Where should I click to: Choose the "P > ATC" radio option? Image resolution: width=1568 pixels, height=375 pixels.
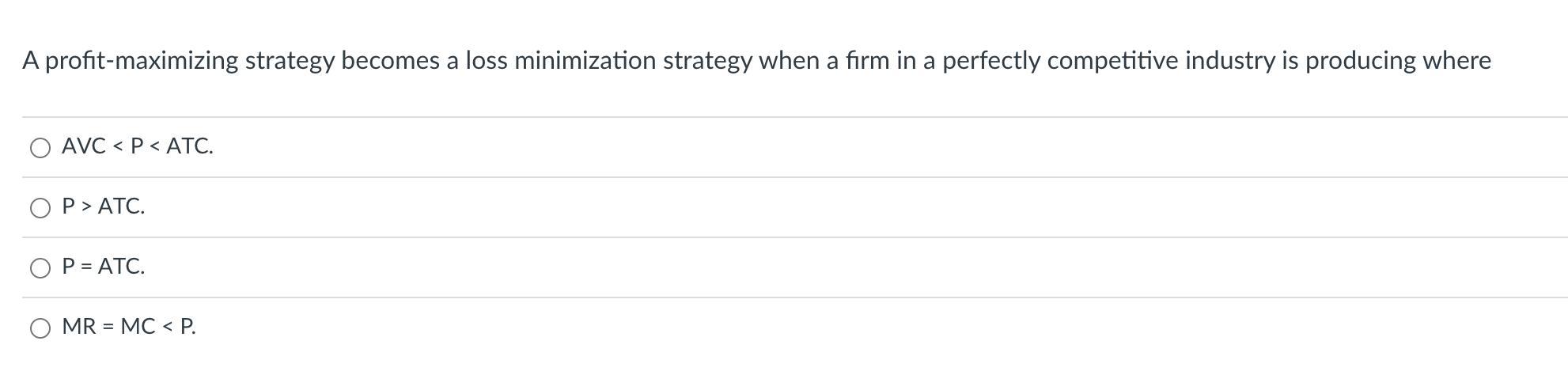[40, 208]
